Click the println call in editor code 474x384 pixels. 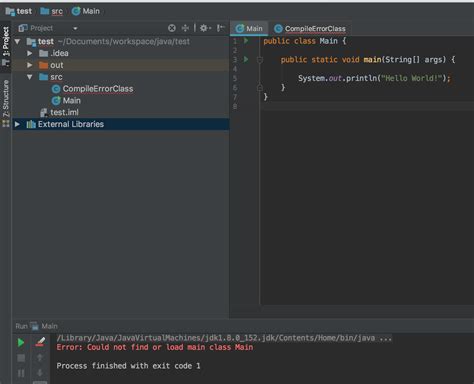click(x=361, y=78)
